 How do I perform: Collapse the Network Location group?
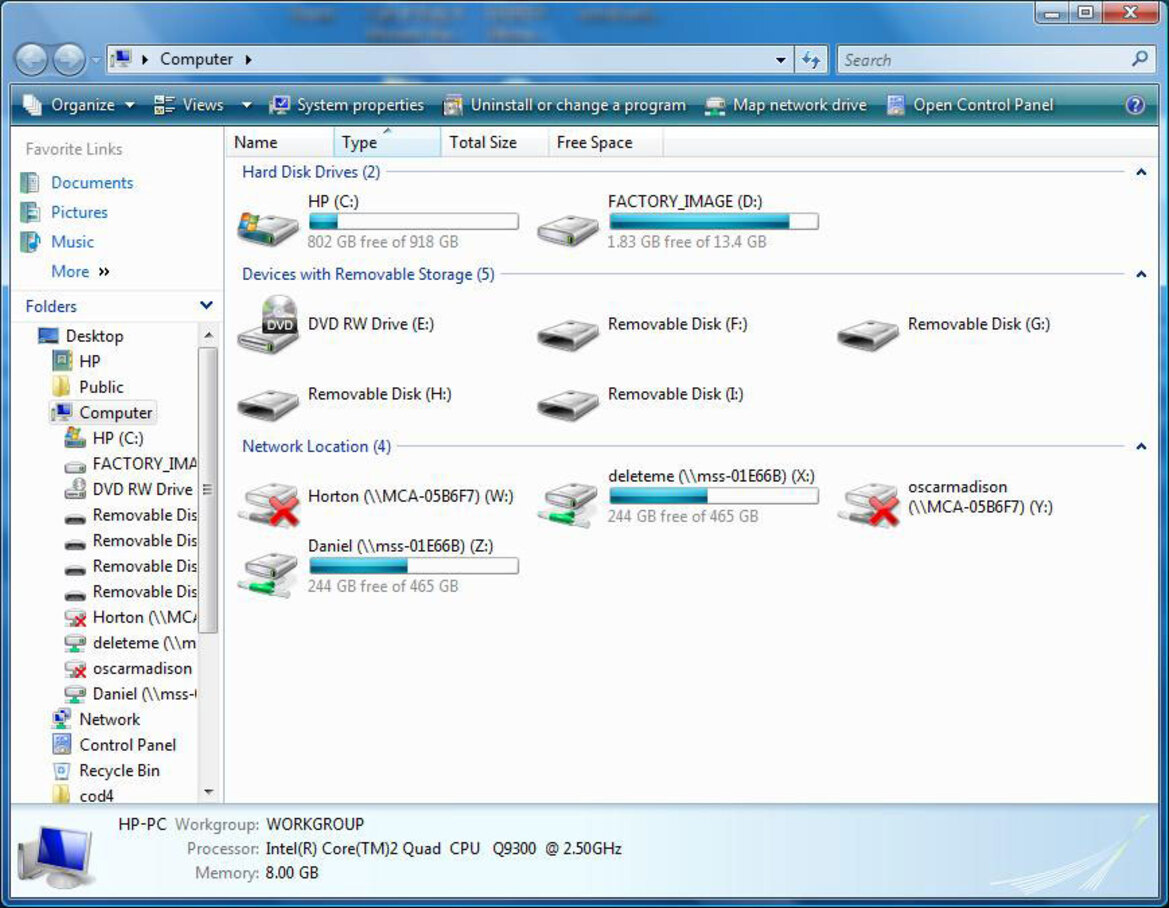coord(1141,447)
